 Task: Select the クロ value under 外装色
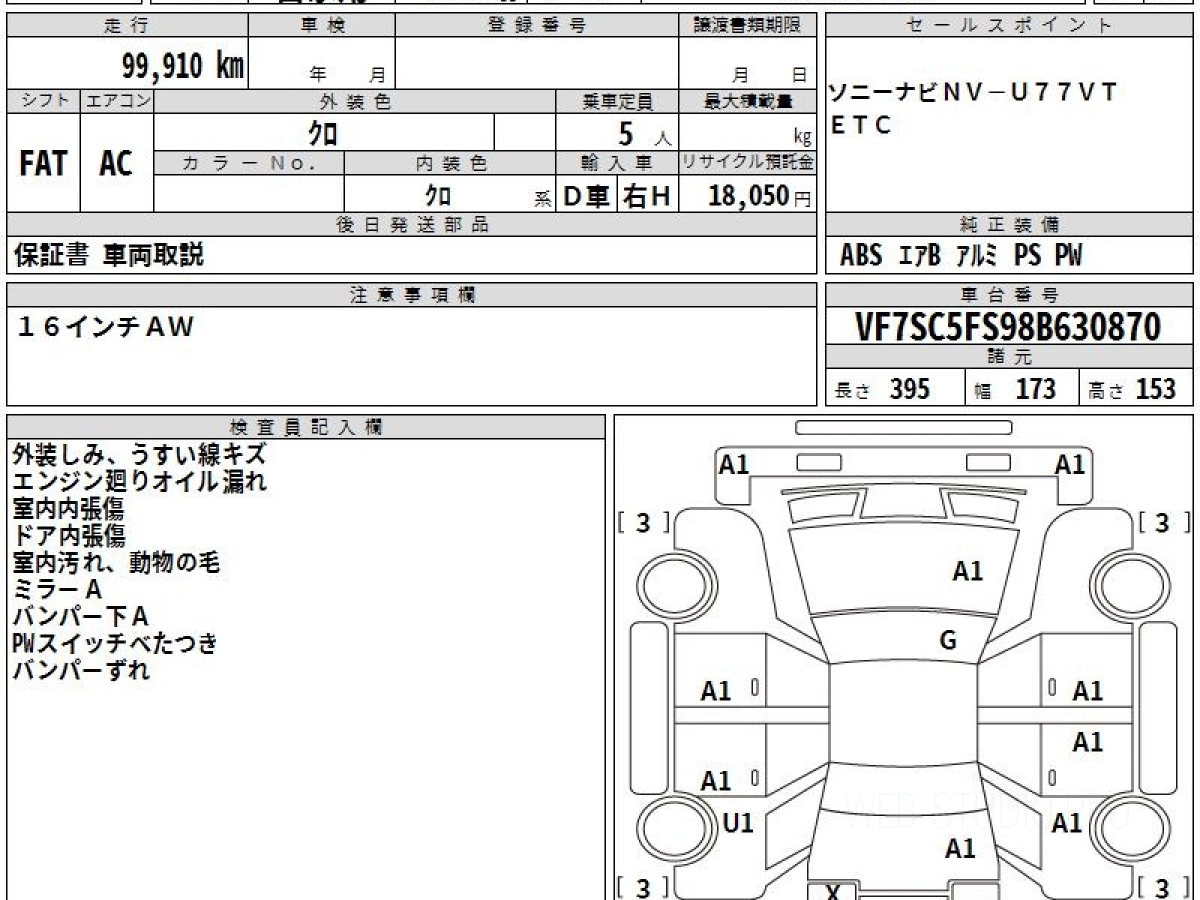[x=323, y=132]
